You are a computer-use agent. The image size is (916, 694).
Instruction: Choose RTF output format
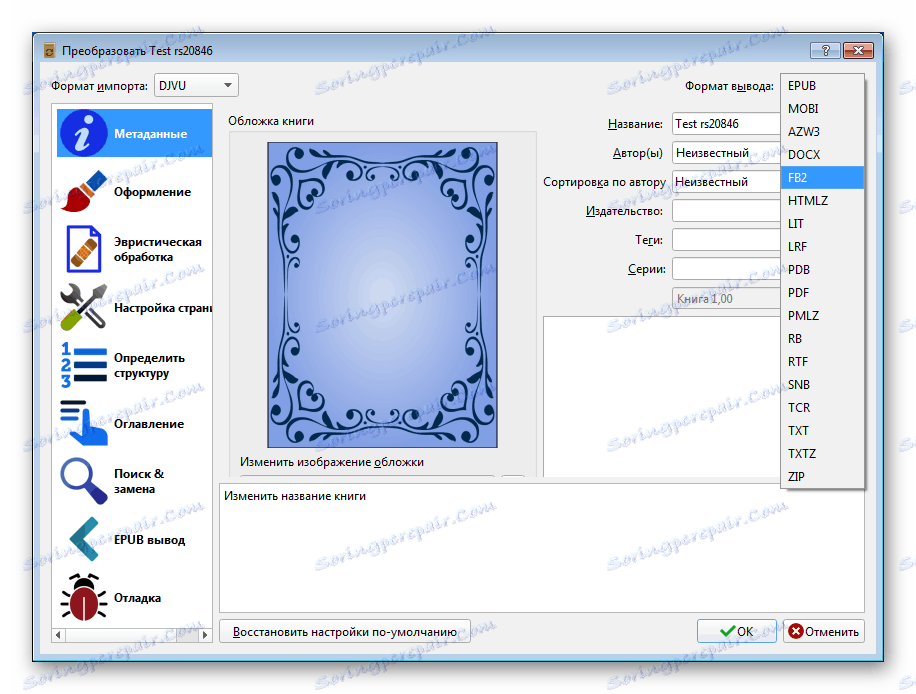coord(822,362)
